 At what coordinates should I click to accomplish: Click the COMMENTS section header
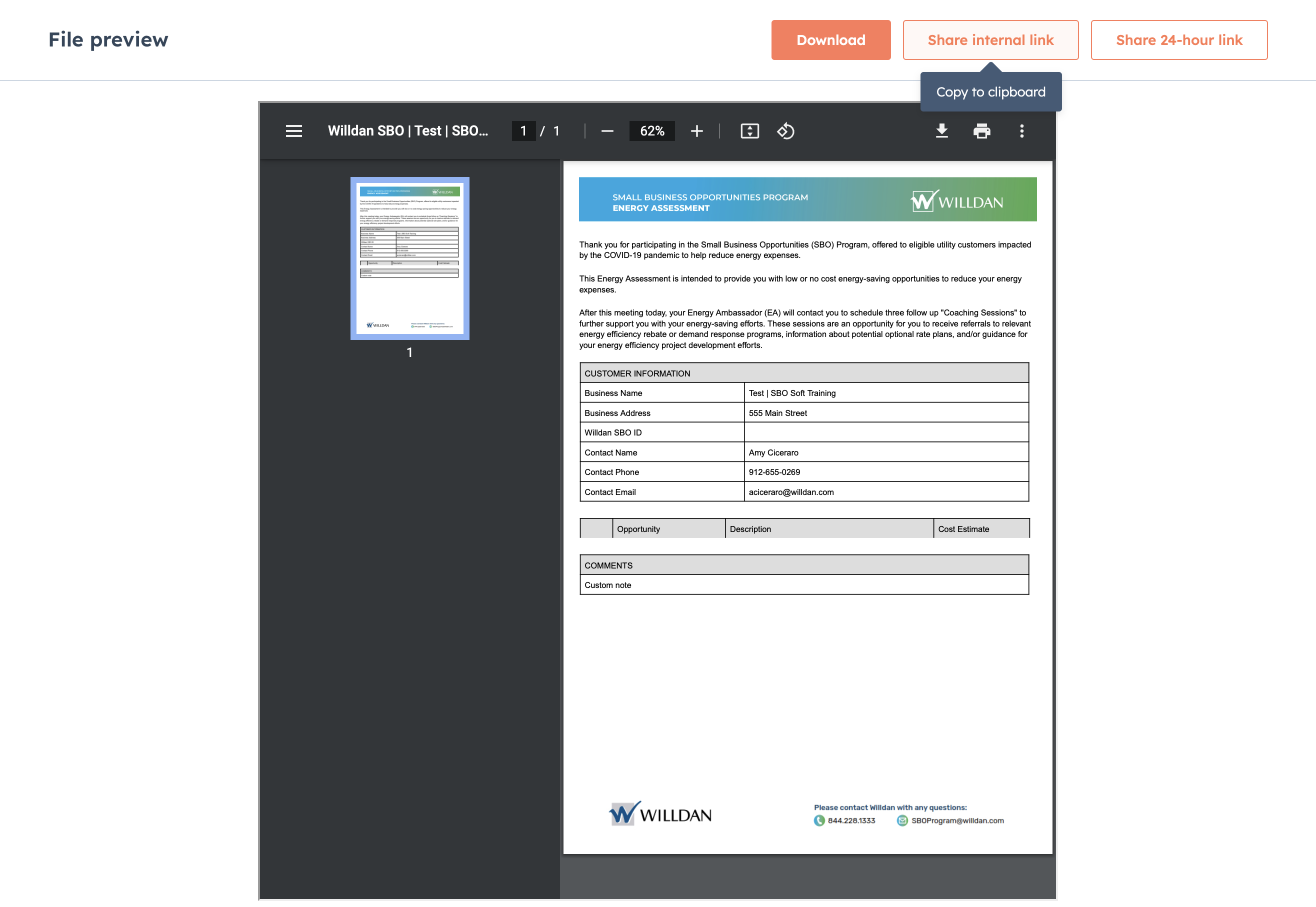tap(804, 565)
